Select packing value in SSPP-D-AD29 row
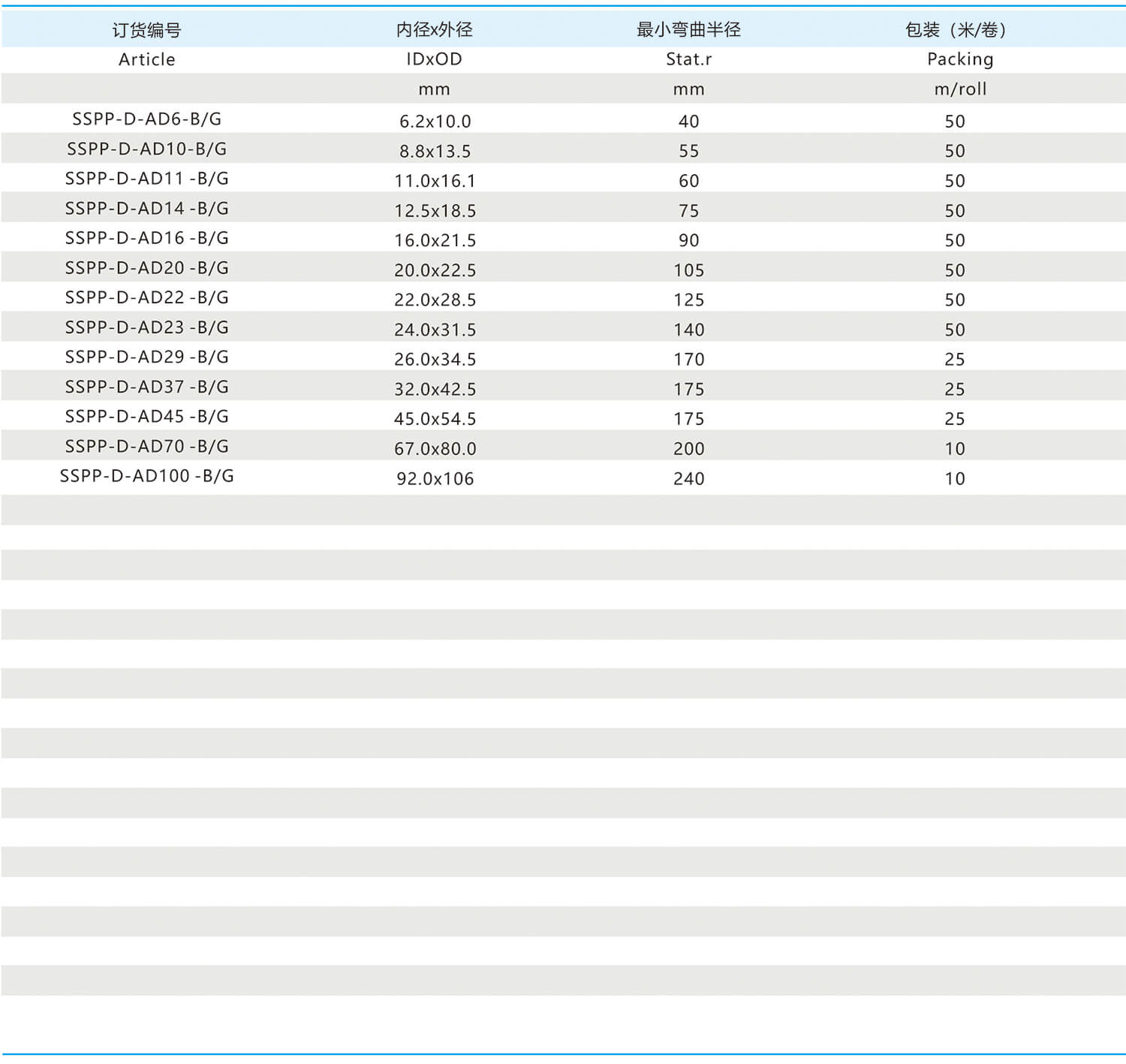Viewport: 1126px width, 1064px height. pyautogui.click(x=954, y=359)
